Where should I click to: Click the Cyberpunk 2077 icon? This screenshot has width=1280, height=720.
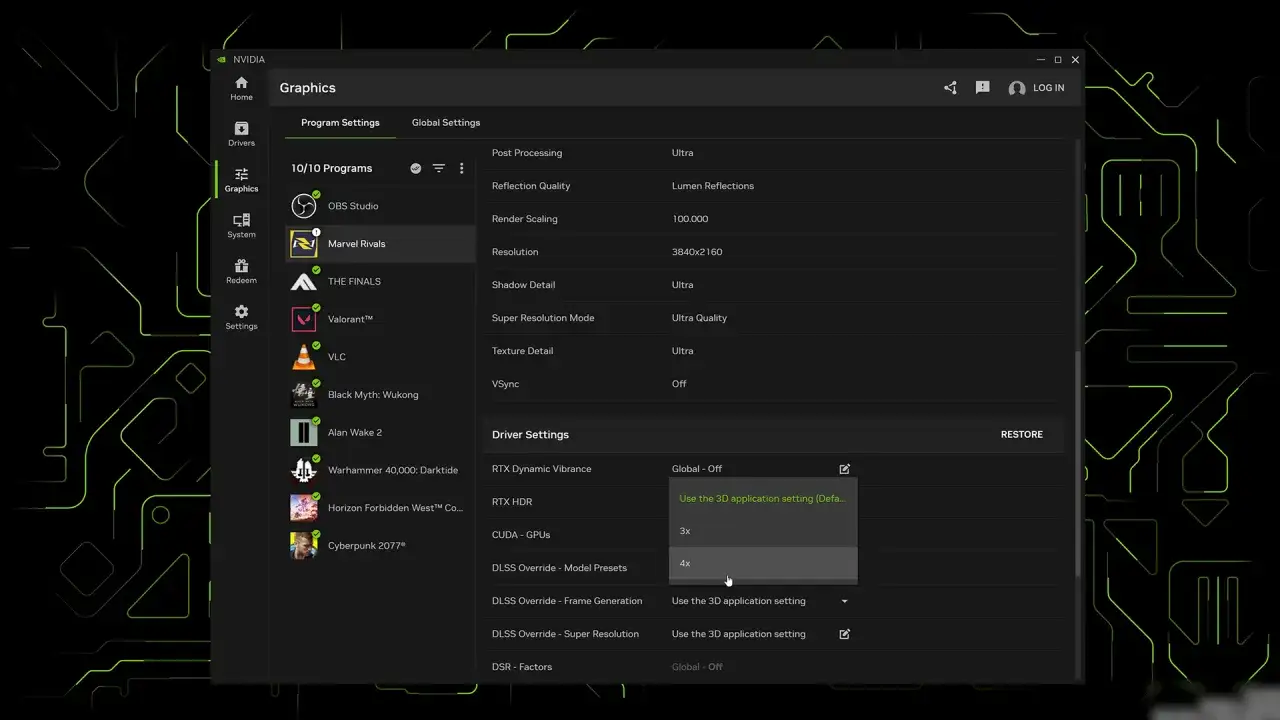(x=304, y=546)
